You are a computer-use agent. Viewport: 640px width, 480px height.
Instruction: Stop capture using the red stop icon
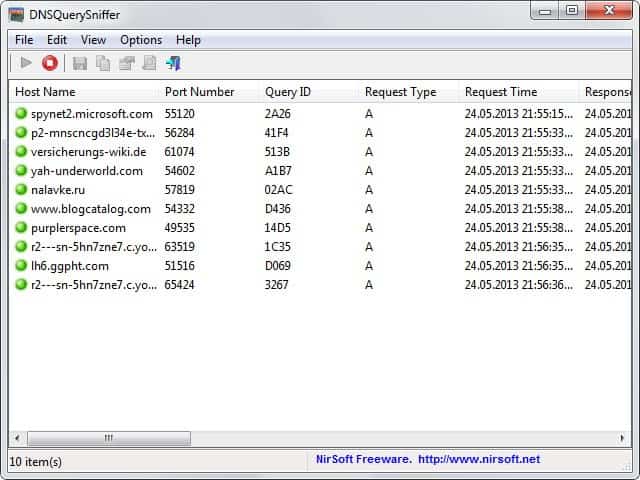click(50, 63)
